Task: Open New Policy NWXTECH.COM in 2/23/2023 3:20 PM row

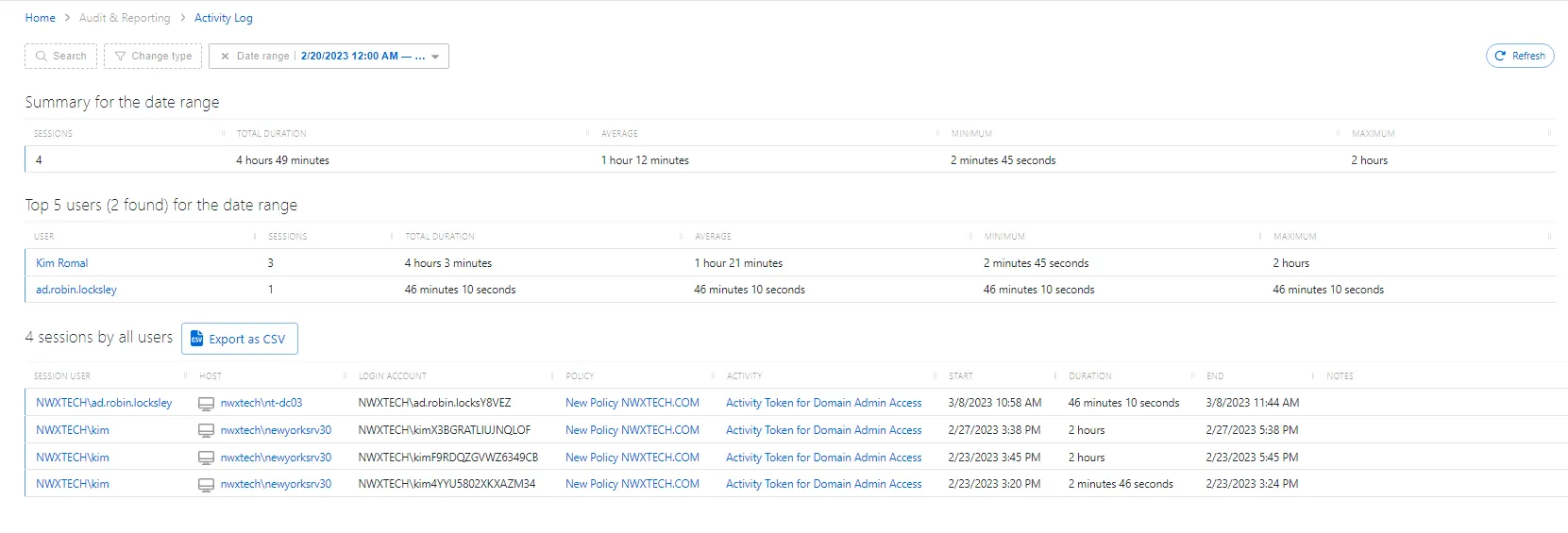Action: (x=632, y=484)
